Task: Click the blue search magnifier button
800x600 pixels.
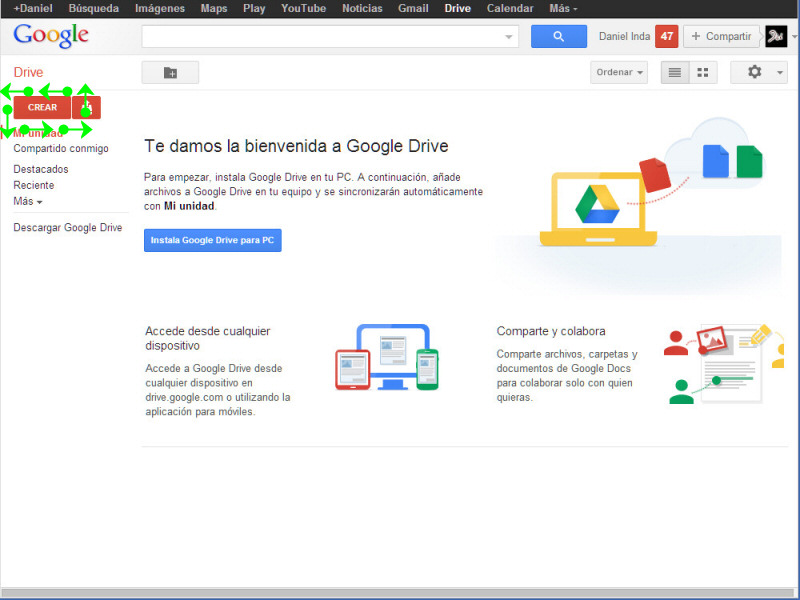Action: tap(559, 36)
